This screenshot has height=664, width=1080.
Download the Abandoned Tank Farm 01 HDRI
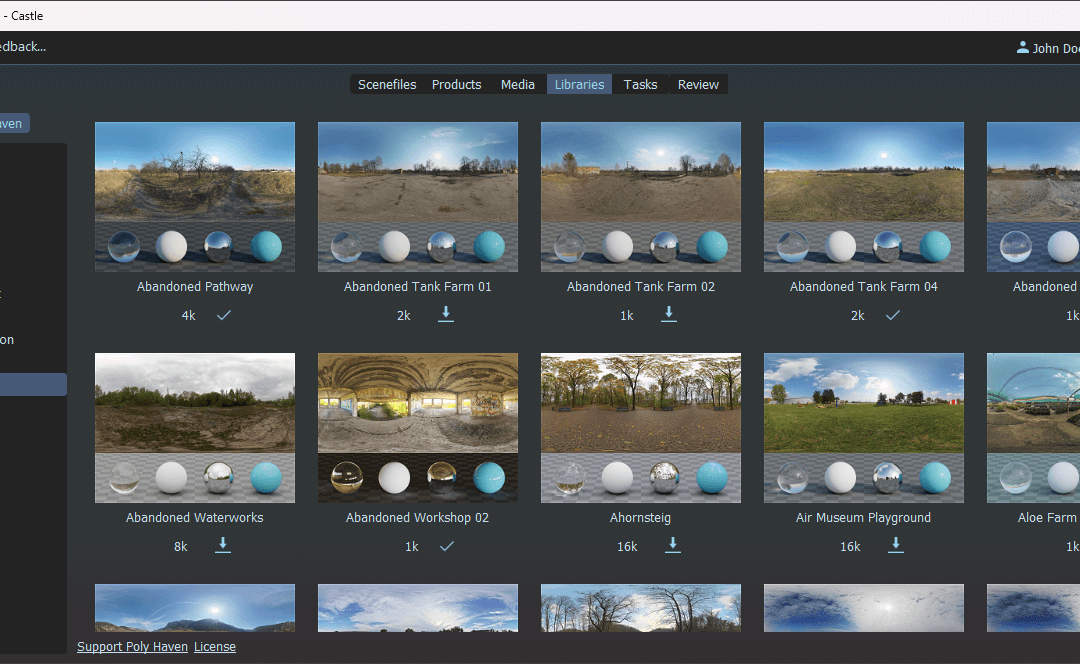coord(446,314)
